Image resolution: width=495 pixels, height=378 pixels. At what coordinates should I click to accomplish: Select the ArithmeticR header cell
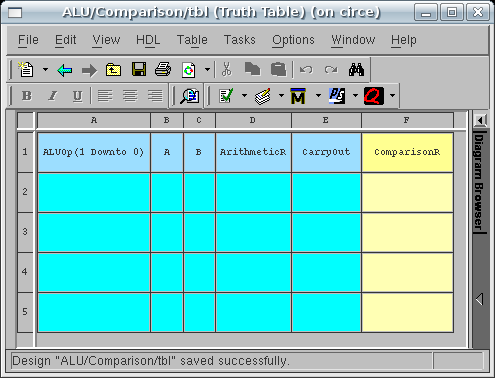(253, 152)
